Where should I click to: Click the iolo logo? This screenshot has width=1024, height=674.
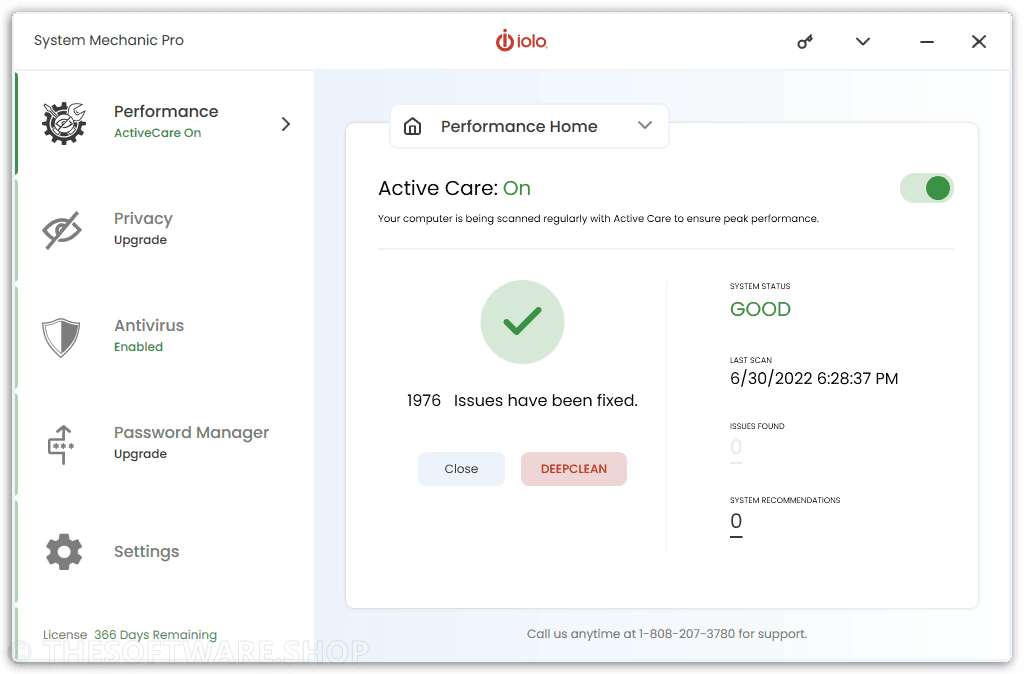tap(521, 41)
